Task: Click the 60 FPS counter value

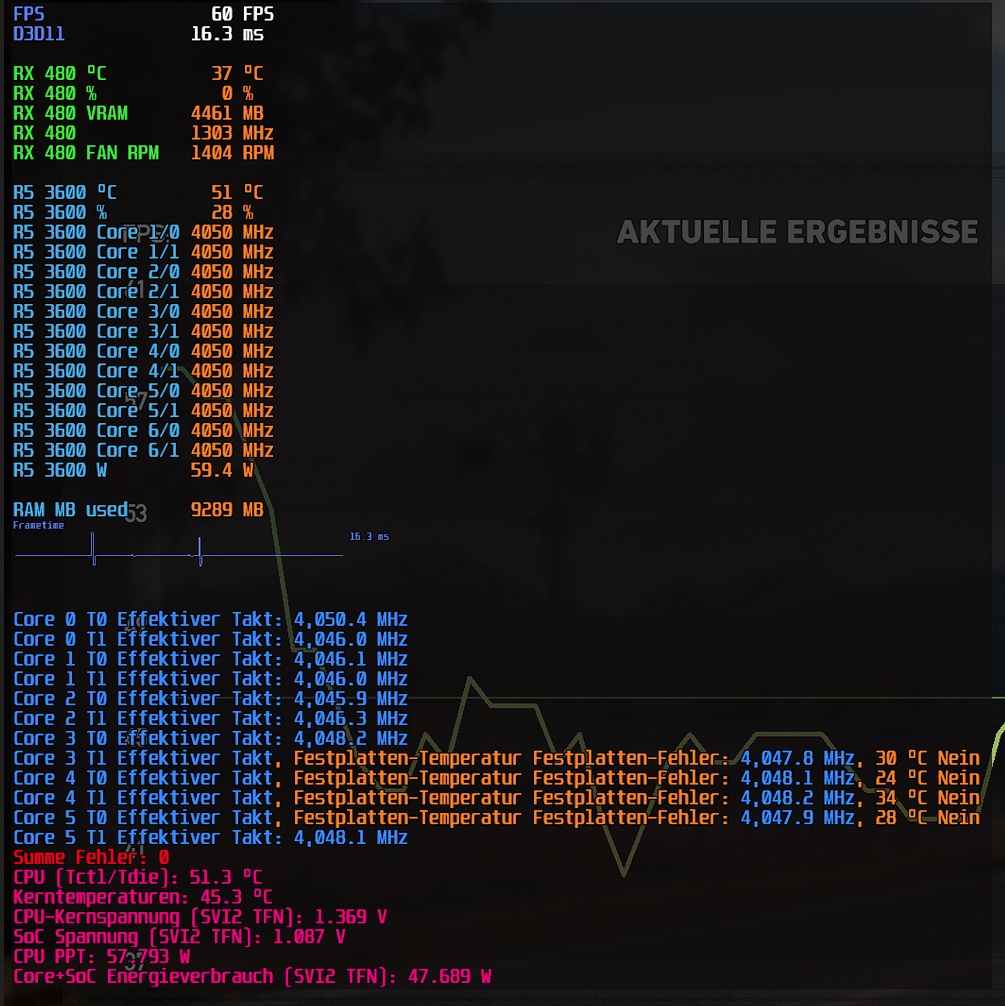Action: pyautogui.click(x=243, y=14)
